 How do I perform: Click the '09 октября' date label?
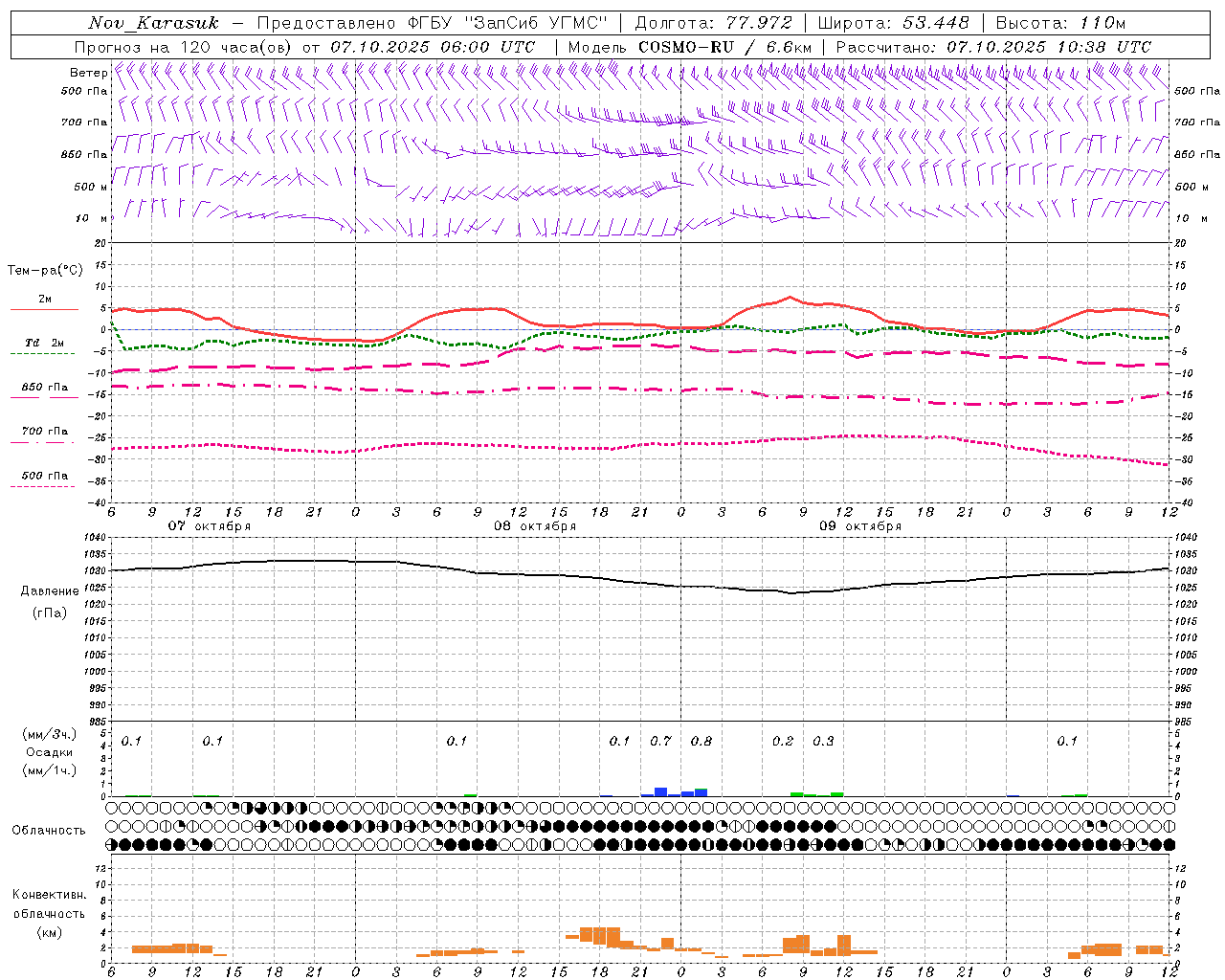860,526
